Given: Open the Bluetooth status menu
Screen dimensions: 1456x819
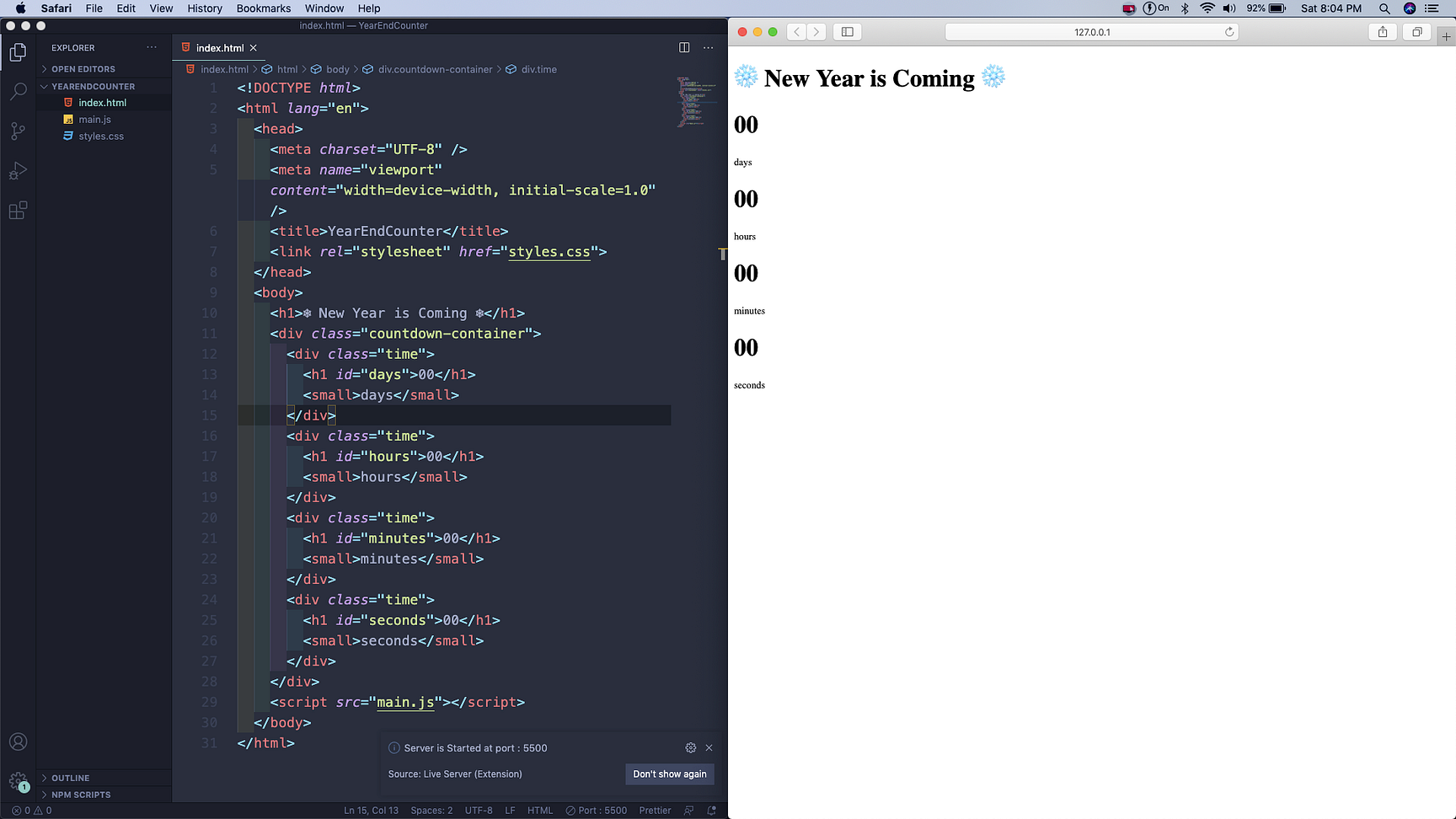Looking at the screenshot, I should pyautogui.click(x=1185, y=8).
